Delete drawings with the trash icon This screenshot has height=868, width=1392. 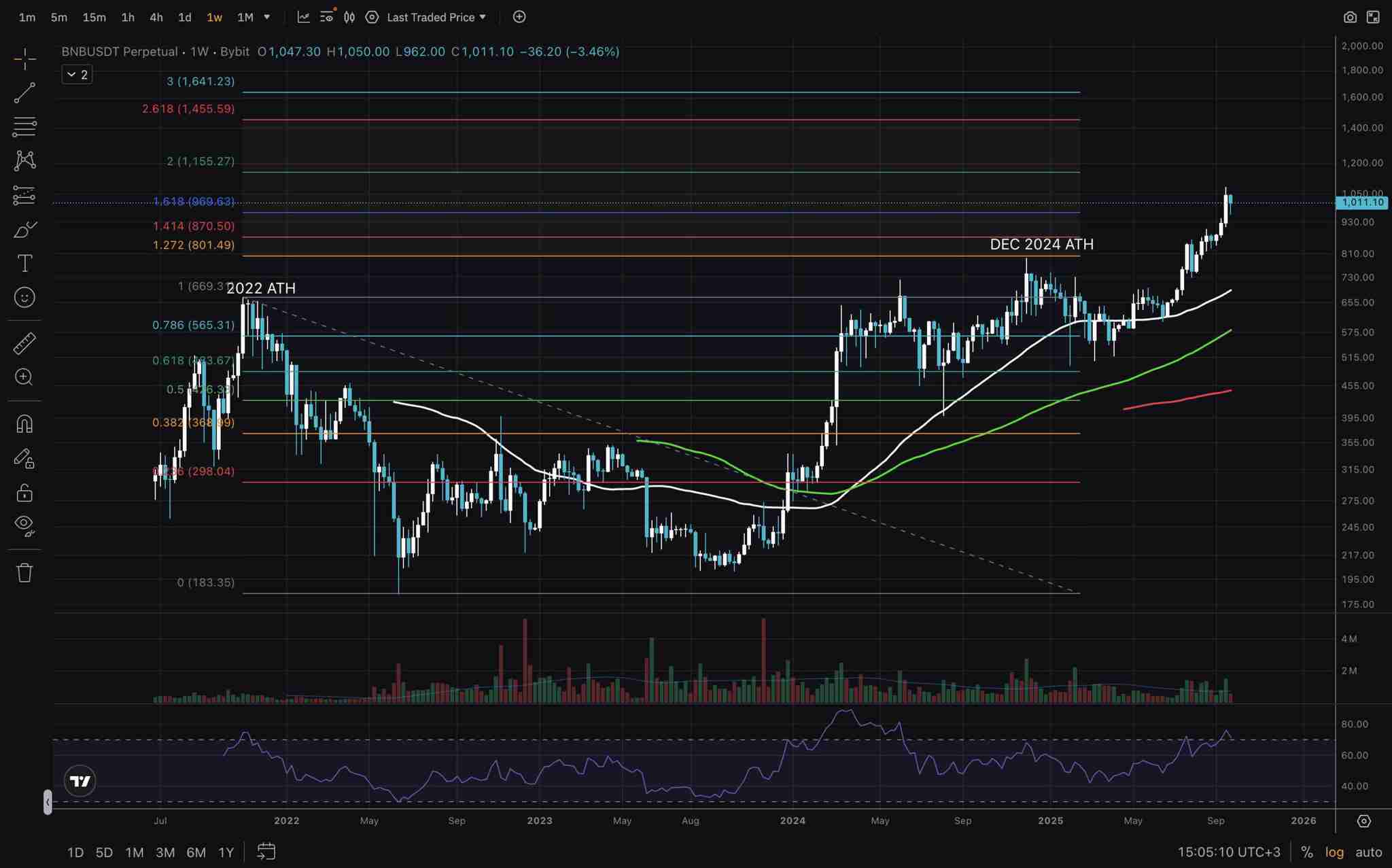(24, 572)
